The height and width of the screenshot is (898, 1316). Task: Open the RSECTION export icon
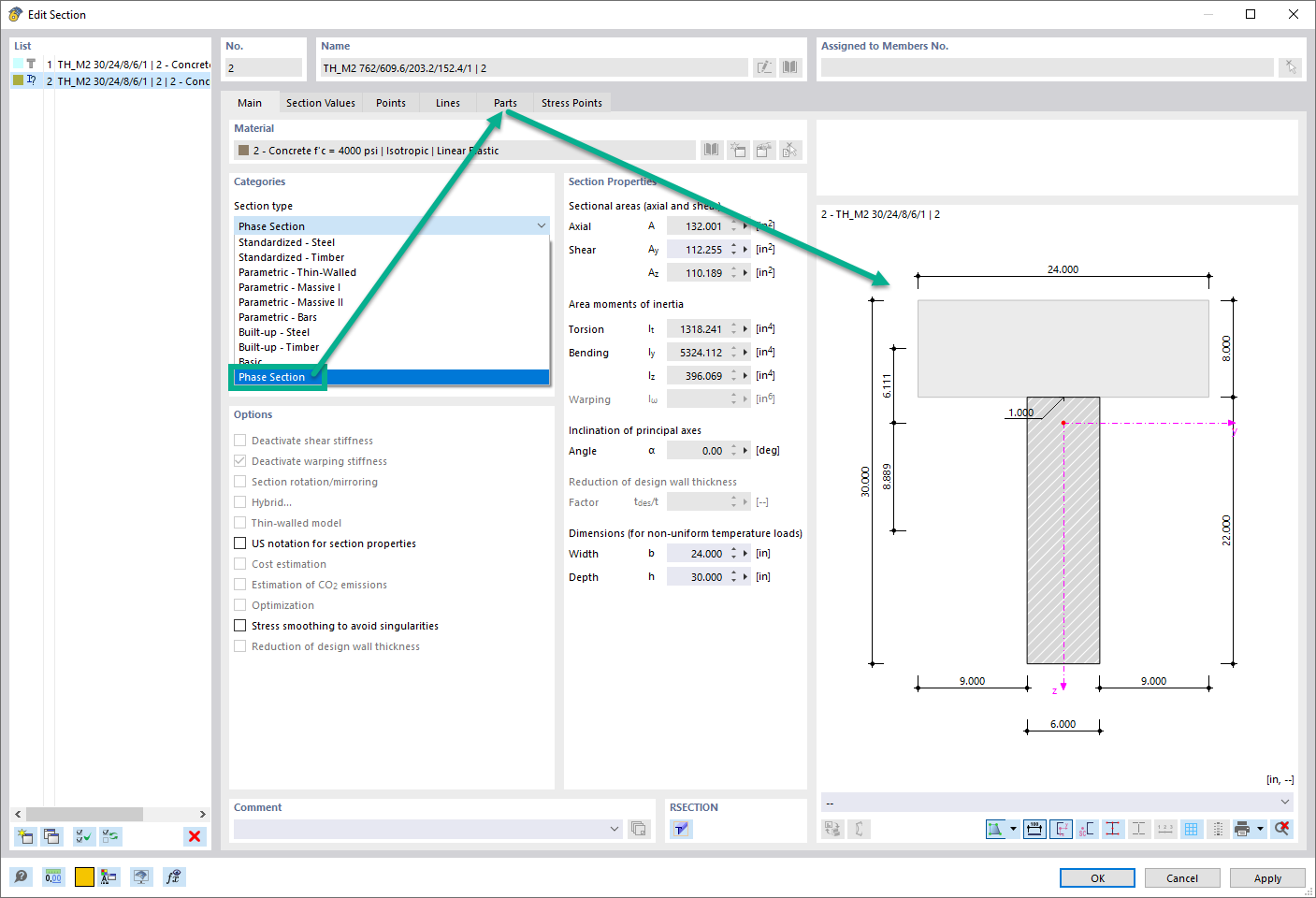coord(680,829)
